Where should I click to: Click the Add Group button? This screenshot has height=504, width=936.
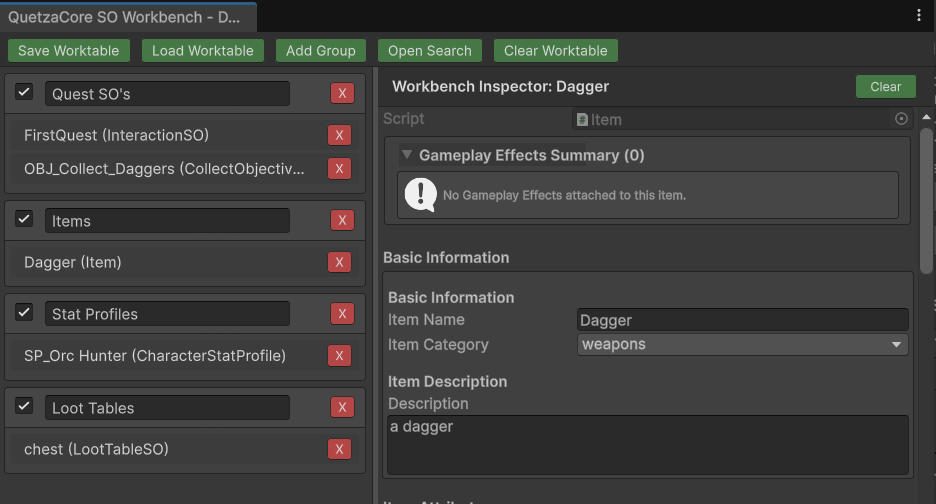pos(320,51)
